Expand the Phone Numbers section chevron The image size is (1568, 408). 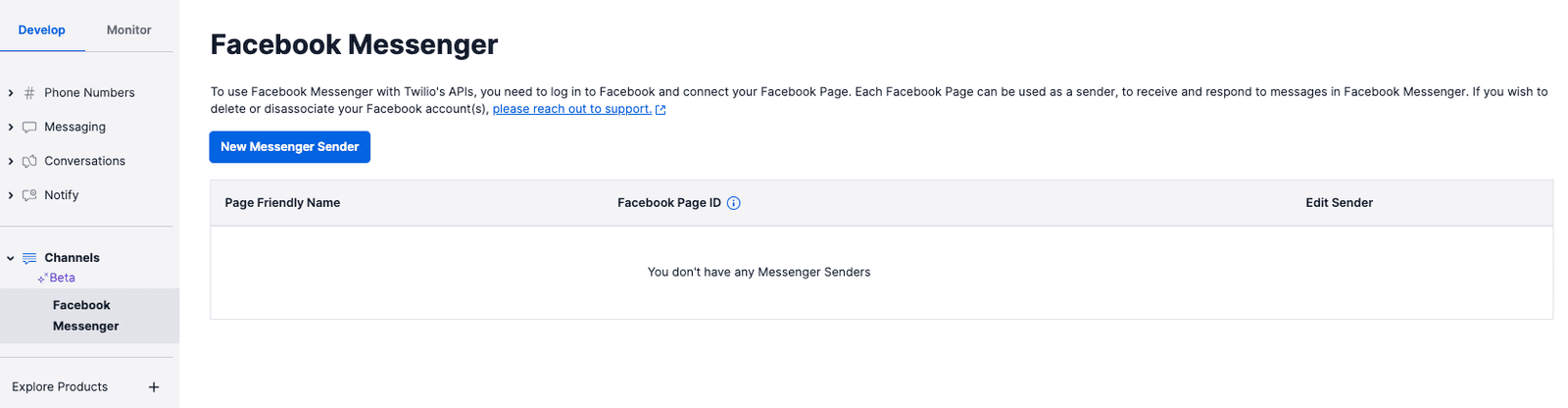click(x=11, y=93)
